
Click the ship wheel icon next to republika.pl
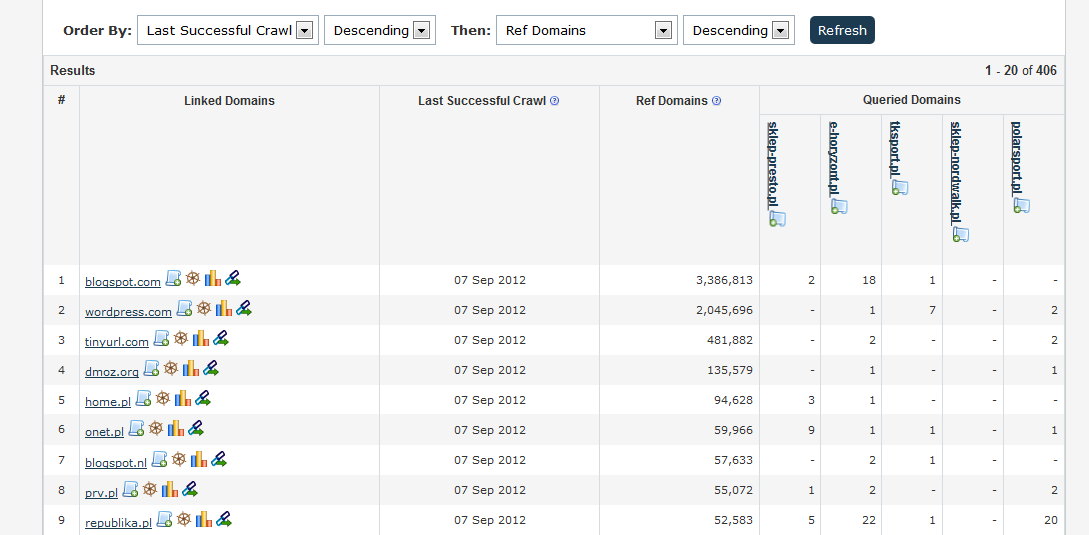coord(185,519)
